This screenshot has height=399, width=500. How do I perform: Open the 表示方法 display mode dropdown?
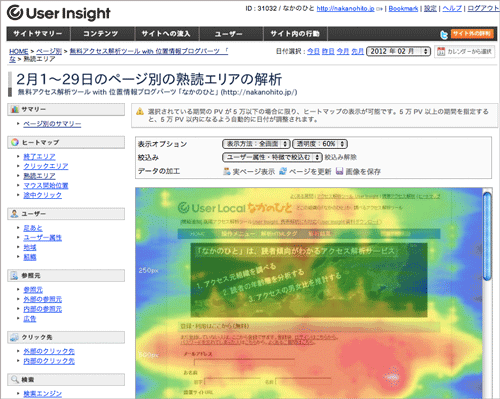point(256,144)
